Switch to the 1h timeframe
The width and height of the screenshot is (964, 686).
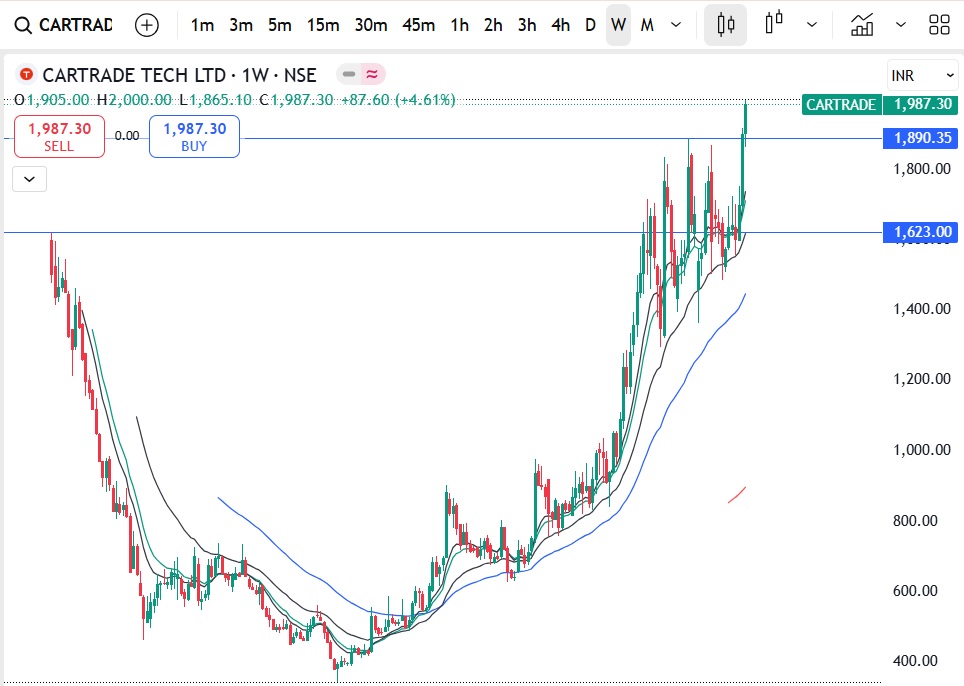coord(459,25)
